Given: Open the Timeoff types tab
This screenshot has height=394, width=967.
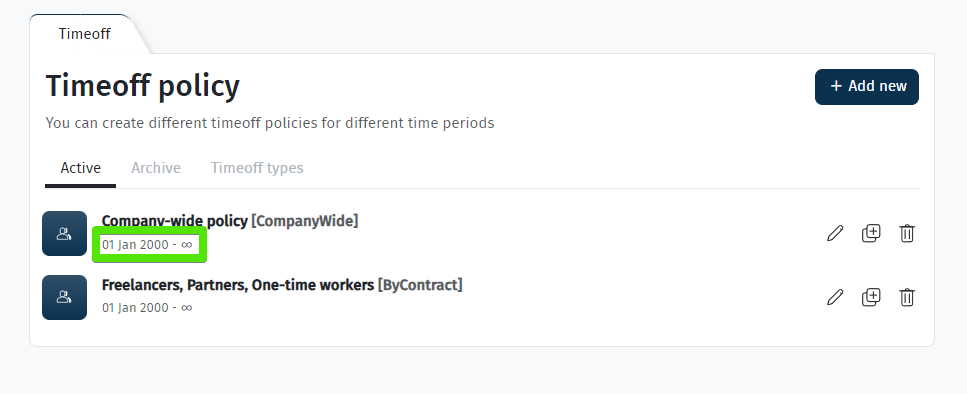Looking at the screenshot, I should pyautogui.click(x=257, y=168).
